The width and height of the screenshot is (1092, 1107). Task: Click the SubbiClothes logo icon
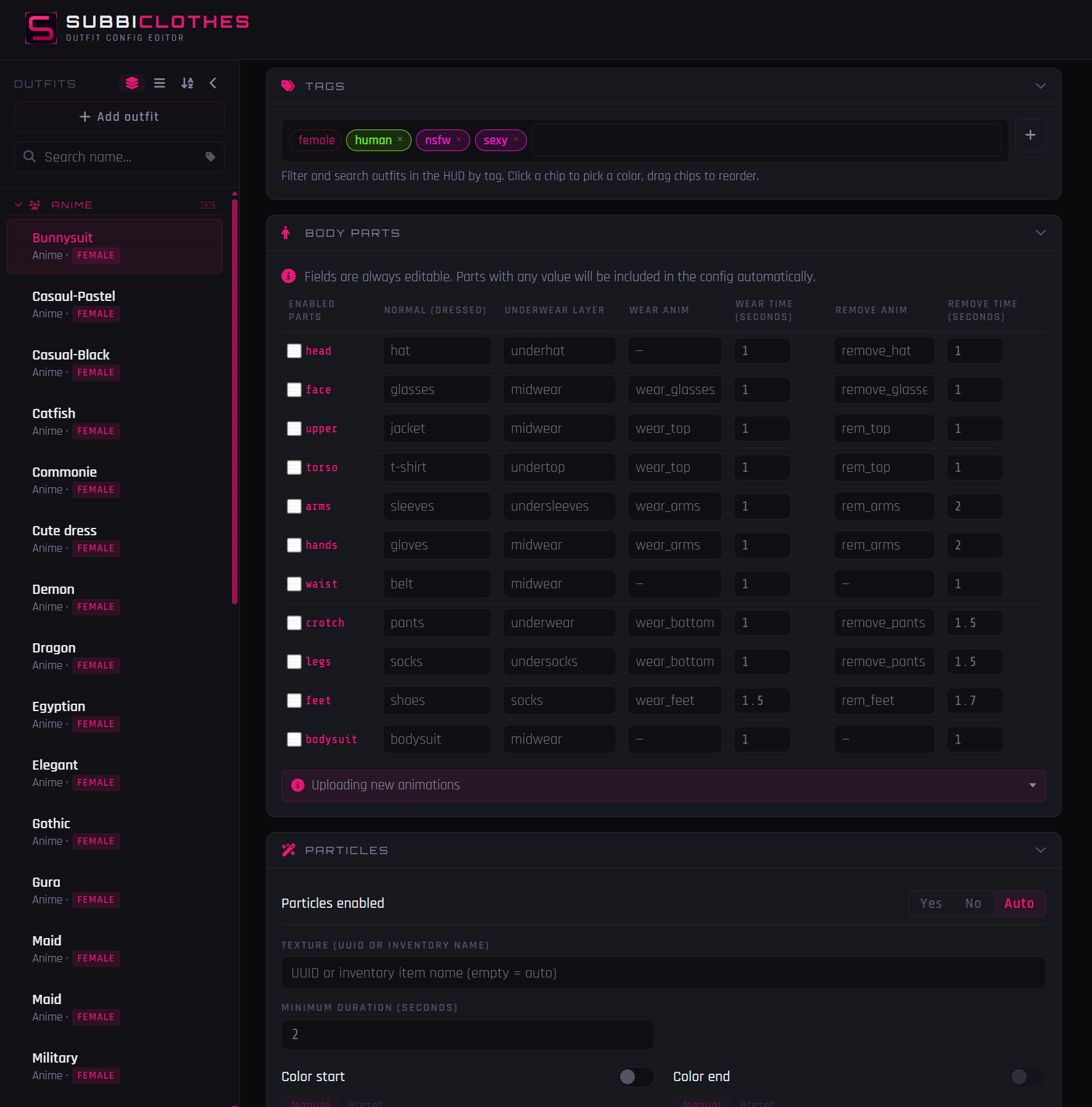tap(41, 28)
